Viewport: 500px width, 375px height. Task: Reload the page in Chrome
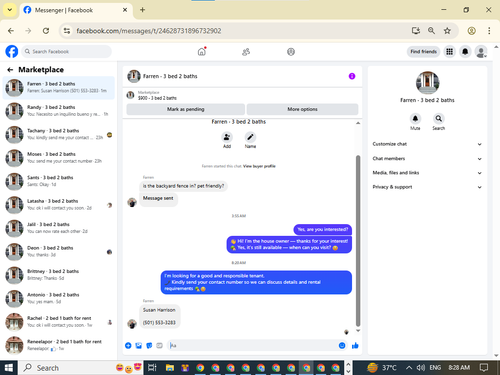[46, 31]
